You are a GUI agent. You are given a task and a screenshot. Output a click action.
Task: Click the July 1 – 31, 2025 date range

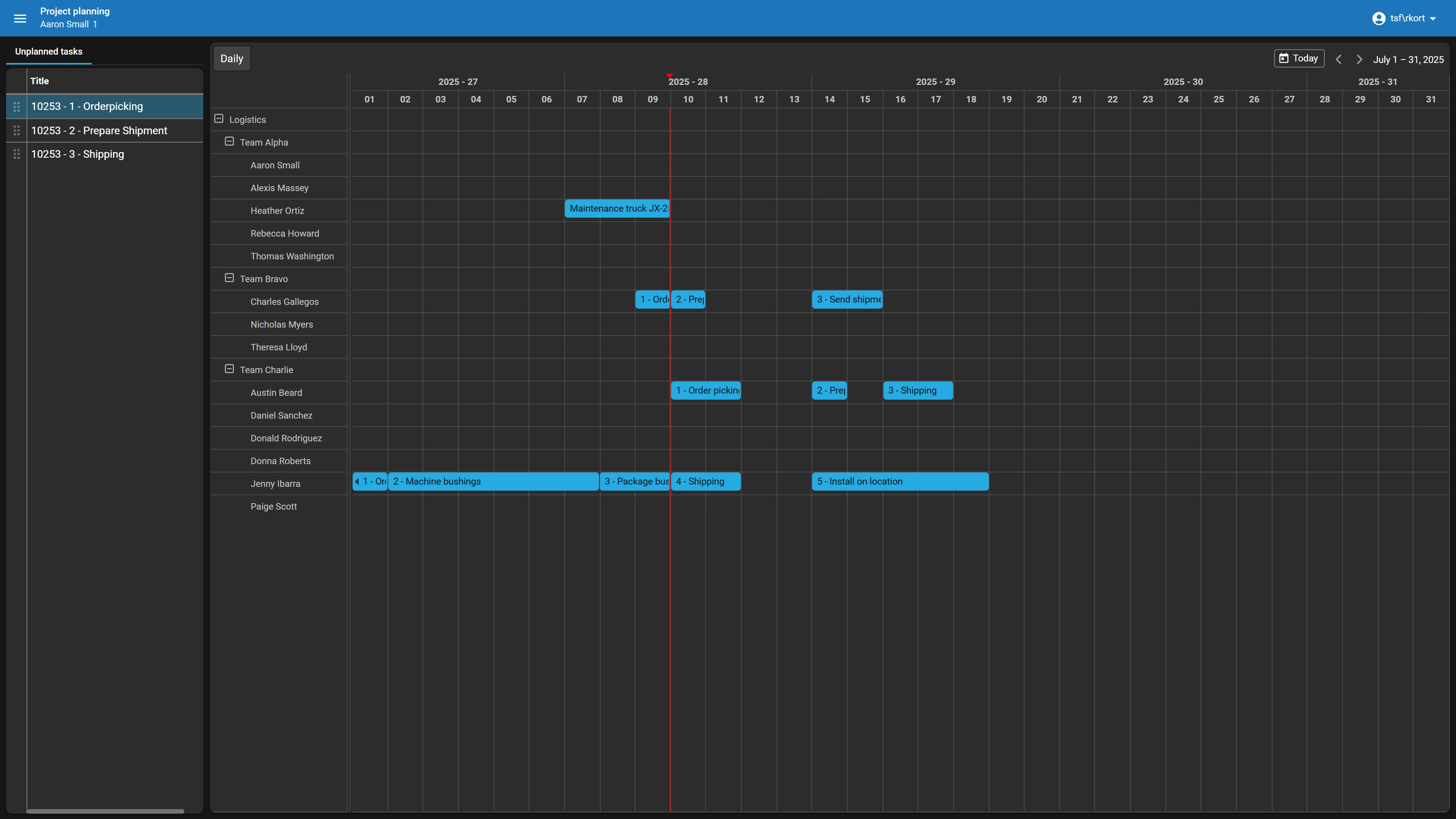1408,60
